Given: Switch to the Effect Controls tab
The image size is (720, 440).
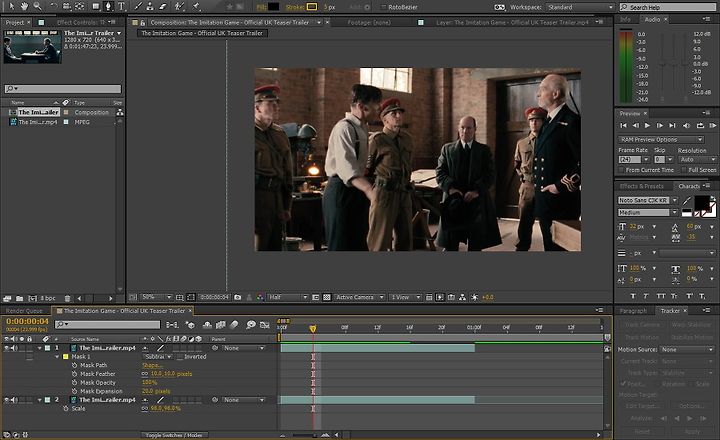Looking at the screenshot, I should [81, 22].
